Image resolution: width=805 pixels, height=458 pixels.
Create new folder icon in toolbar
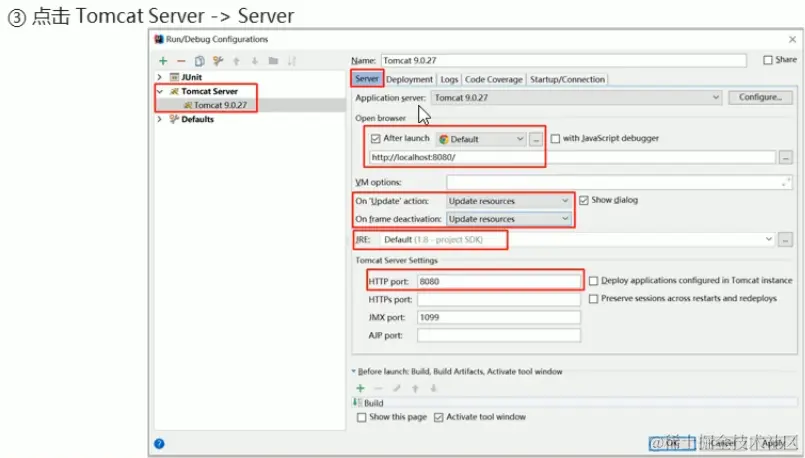[x=273, y=61]
